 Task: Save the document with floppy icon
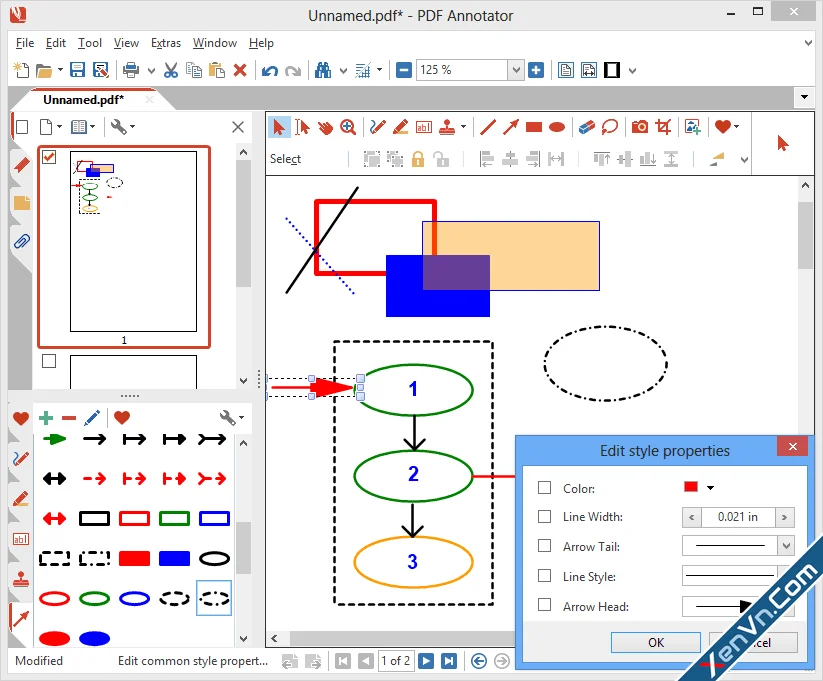(x=77, y=70)
